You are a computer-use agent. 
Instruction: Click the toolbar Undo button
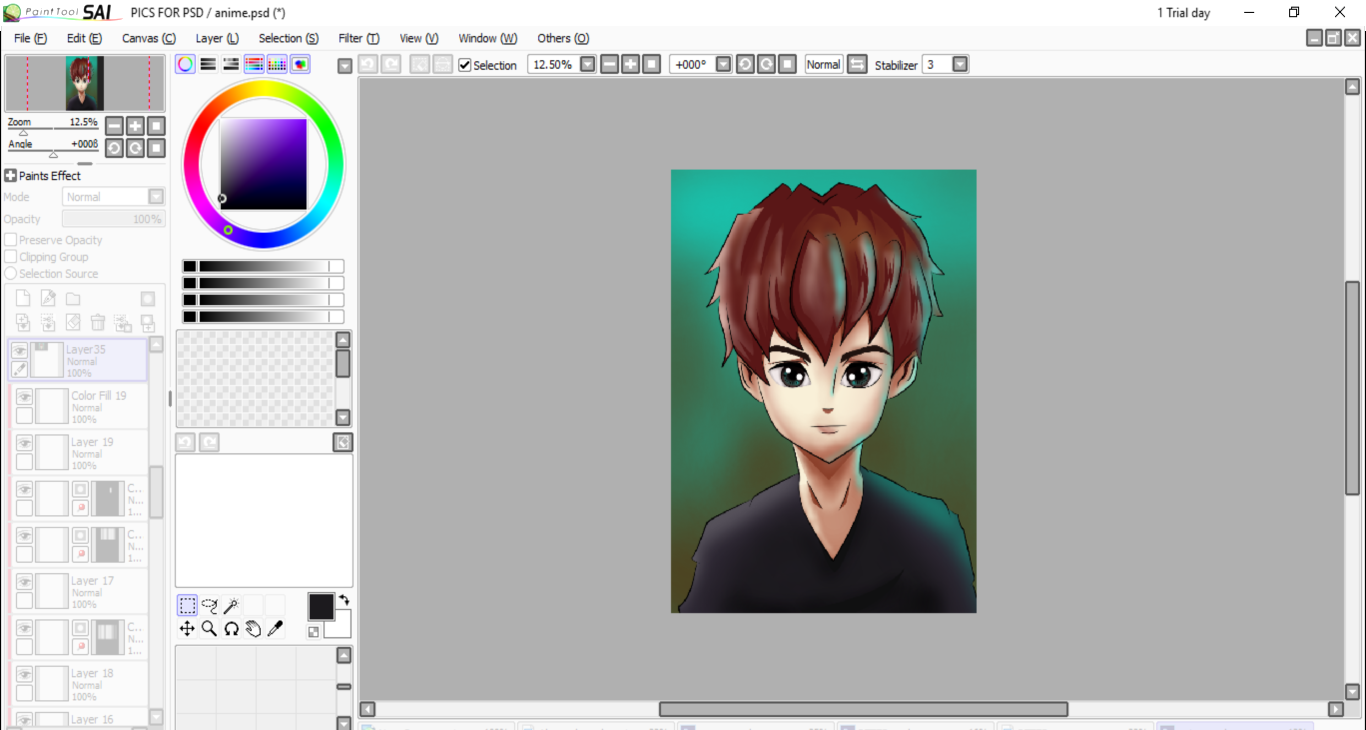(x=367, y=64)
